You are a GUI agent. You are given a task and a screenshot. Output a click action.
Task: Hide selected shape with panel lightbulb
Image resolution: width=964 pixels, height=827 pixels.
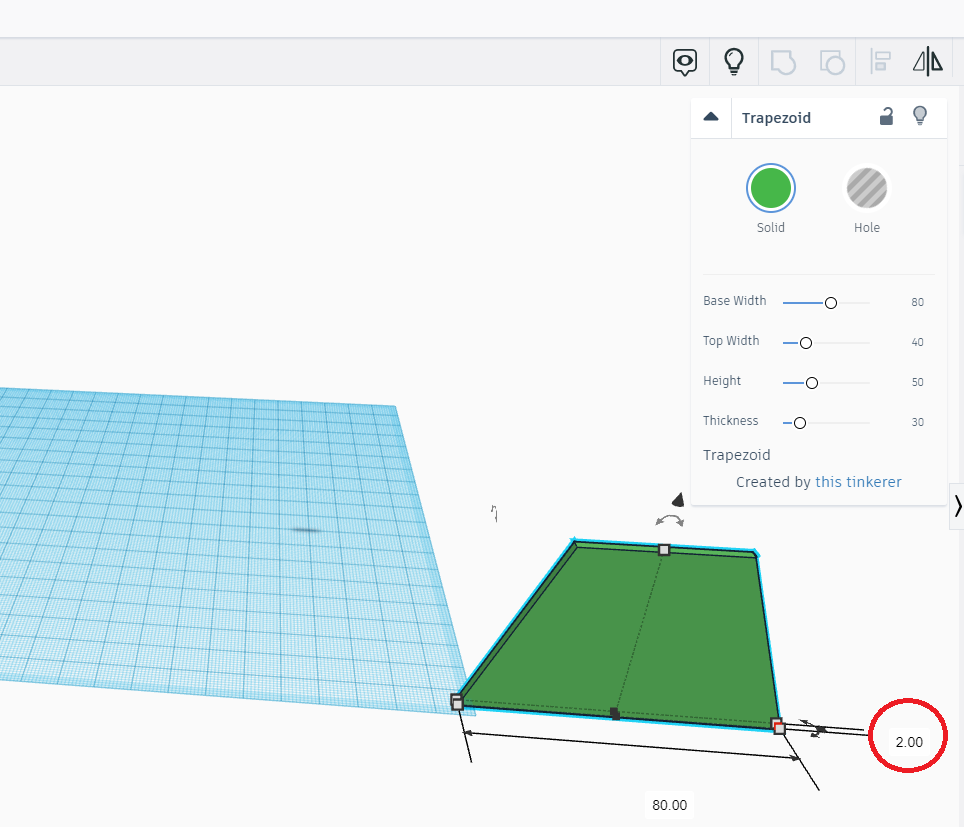coord(920,115)
